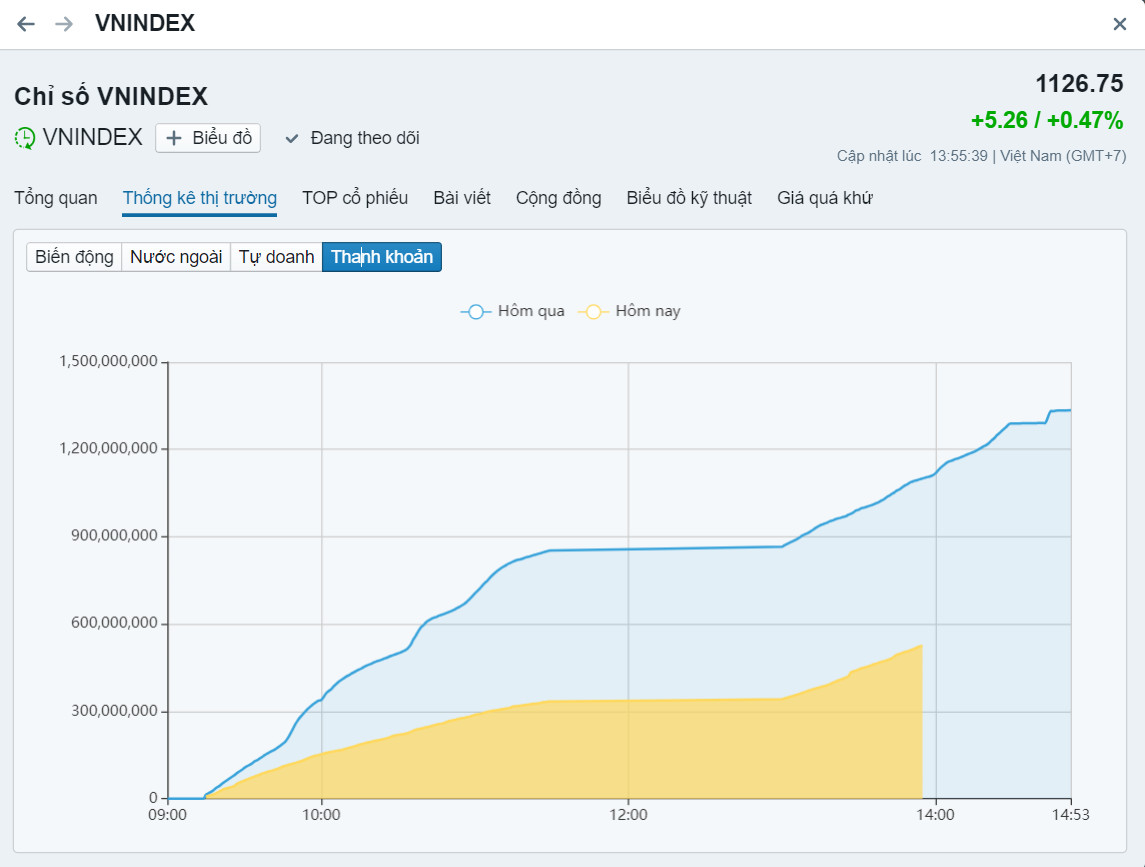Close the VNINDEX panel with X

1120,24
